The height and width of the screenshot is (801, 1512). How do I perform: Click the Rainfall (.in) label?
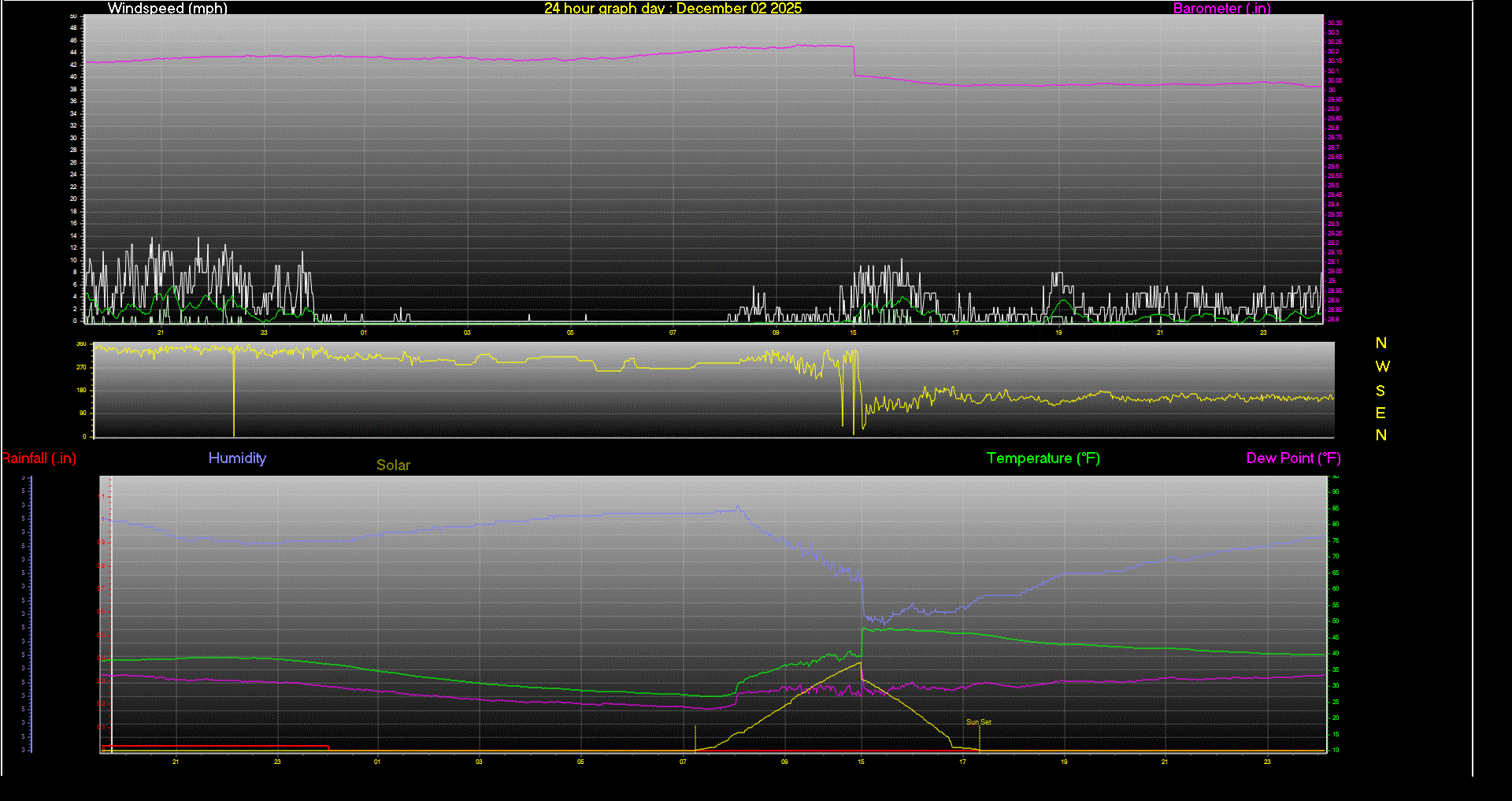38,458
